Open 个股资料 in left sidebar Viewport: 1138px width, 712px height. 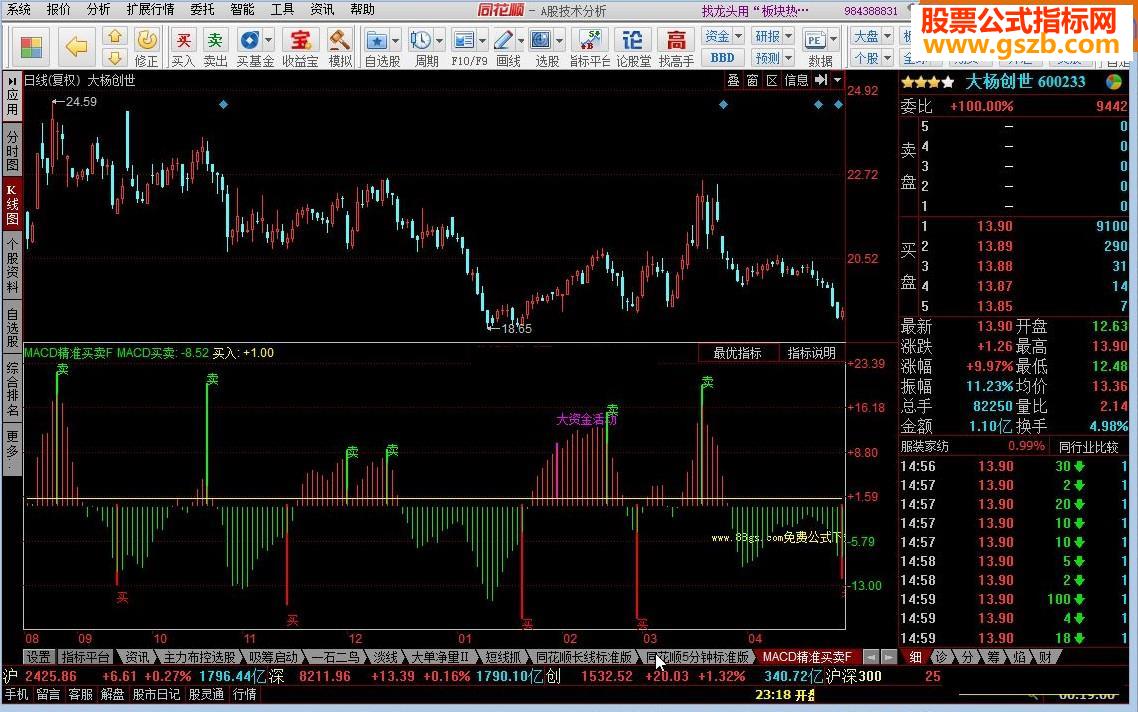click(12, 264)
